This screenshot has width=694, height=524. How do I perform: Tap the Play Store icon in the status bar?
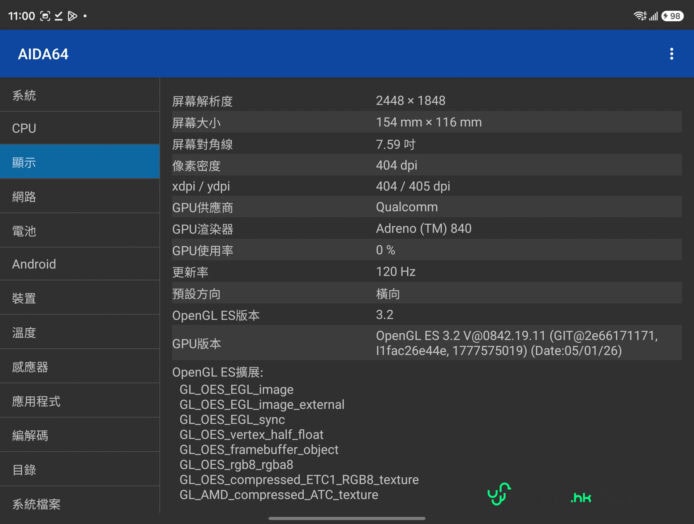(x=72, y=16)
